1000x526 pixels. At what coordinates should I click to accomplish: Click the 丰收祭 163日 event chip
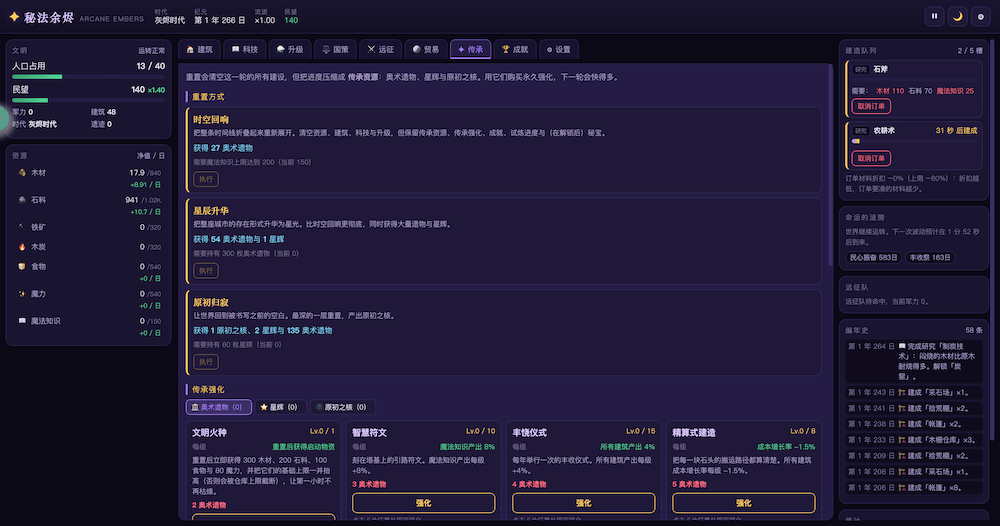point(930,258)
